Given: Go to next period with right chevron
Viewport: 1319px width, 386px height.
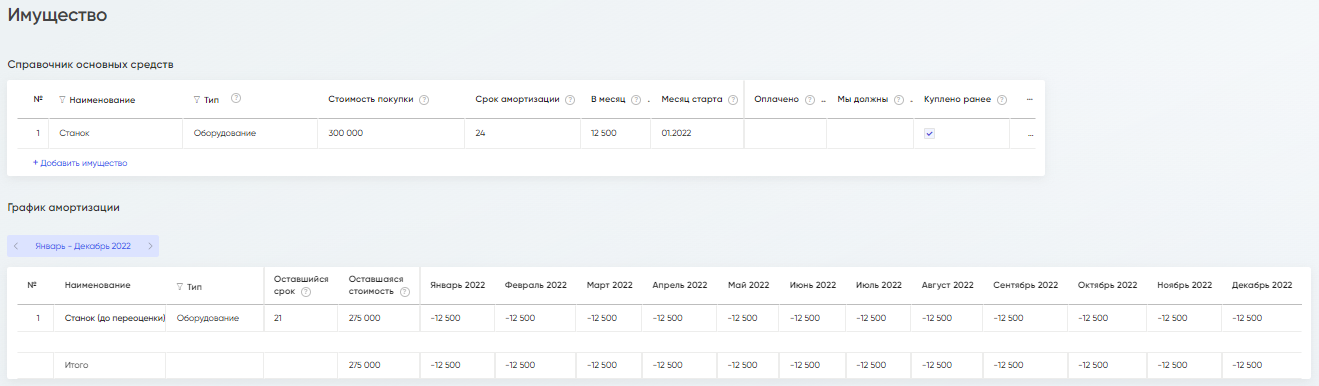Looking at the screenshot, I should coord(150,246).
